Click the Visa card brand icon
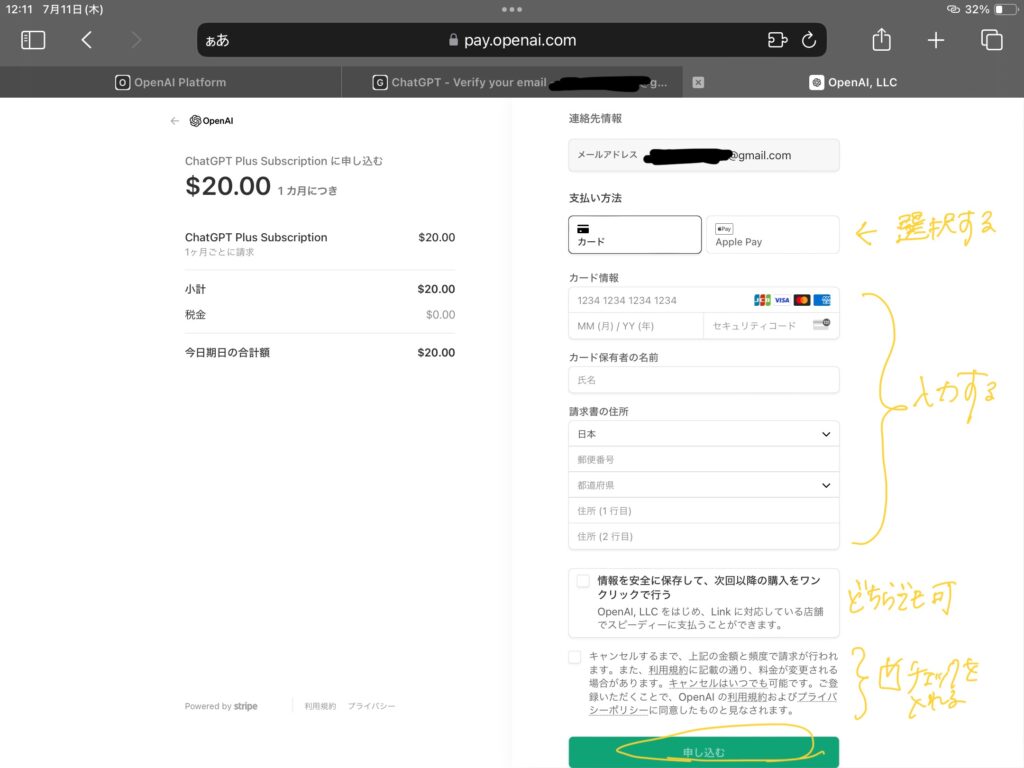1024x768 pixels. [x=782, y=300]
